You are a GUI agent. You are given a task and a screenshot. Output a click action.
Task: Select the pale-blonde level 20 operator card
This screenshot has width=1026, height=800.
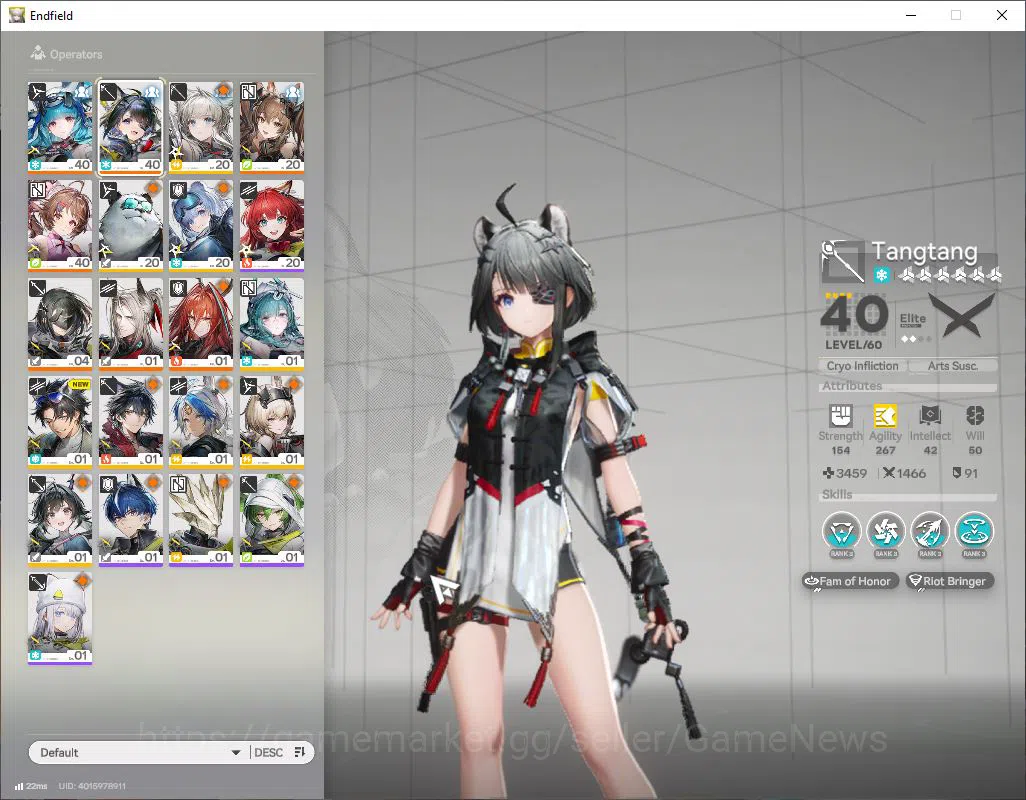pyautogui.click(x=201, y=128)
